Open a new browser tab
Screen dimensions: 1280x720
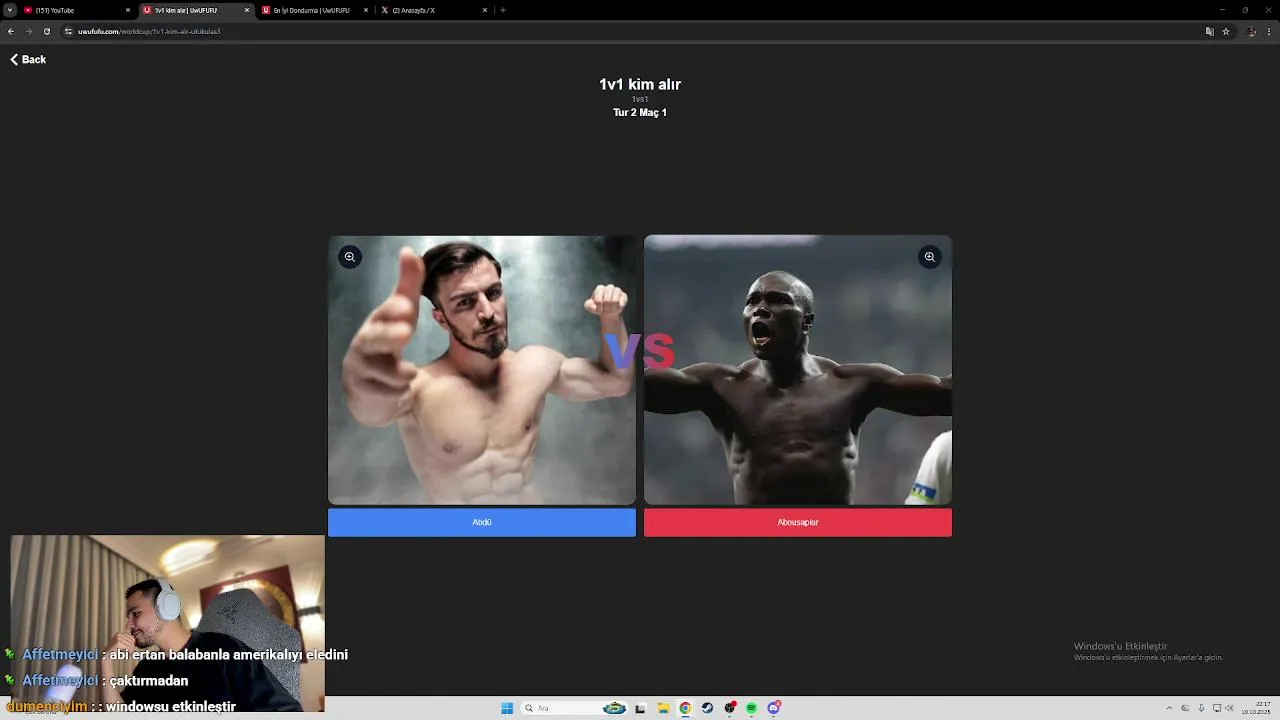pos(503,10)
